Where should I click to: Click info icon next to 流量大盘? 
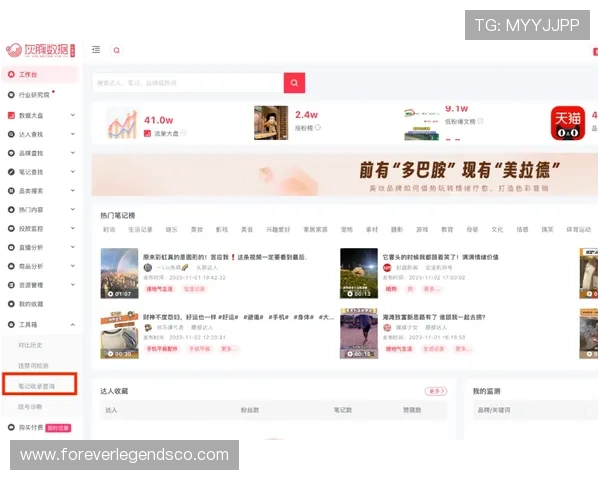[x=183, y=133]
